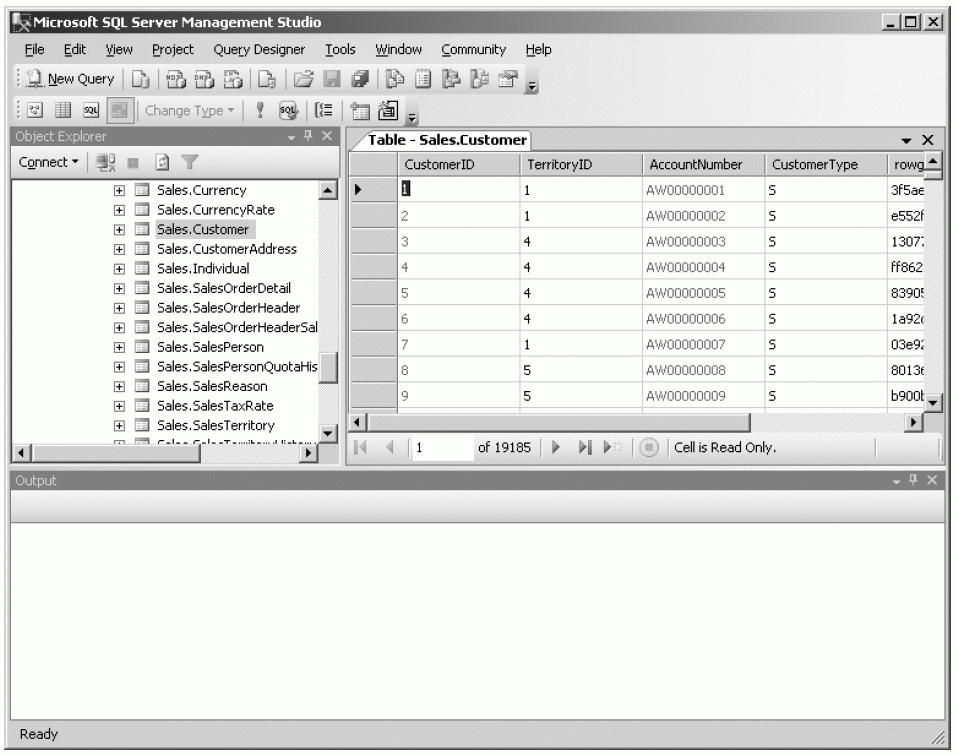Toggle the SQL pane
Image resolution: width=957 pixels, height=755 pixels.
[91, 110]
